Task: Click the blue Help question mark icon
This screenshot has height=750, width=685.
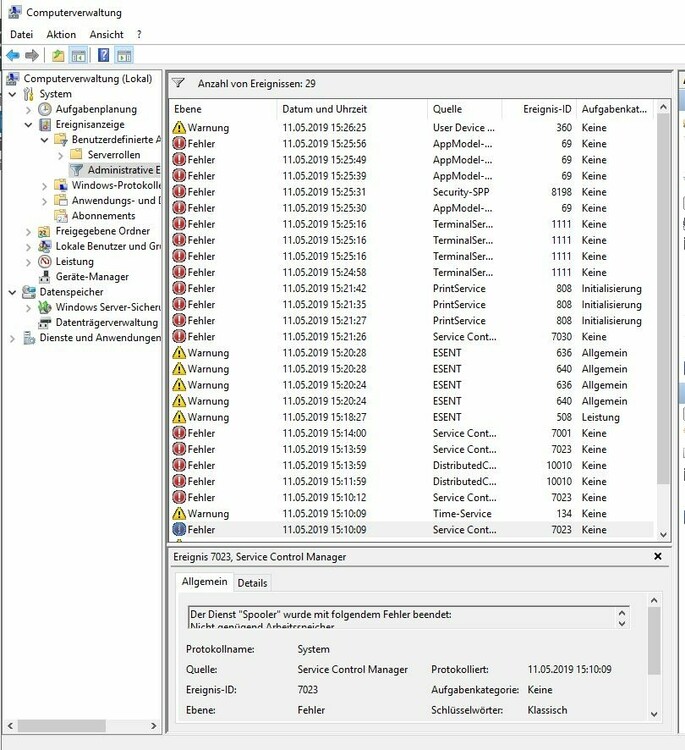Action: [102, 56]
